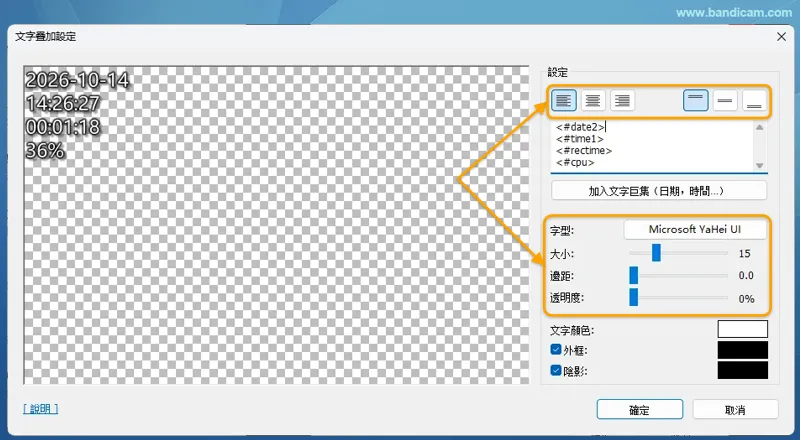This screenshot has height=440, width=800.
Task: Click the text box scroll down arrow
Action: coord(760,165)
